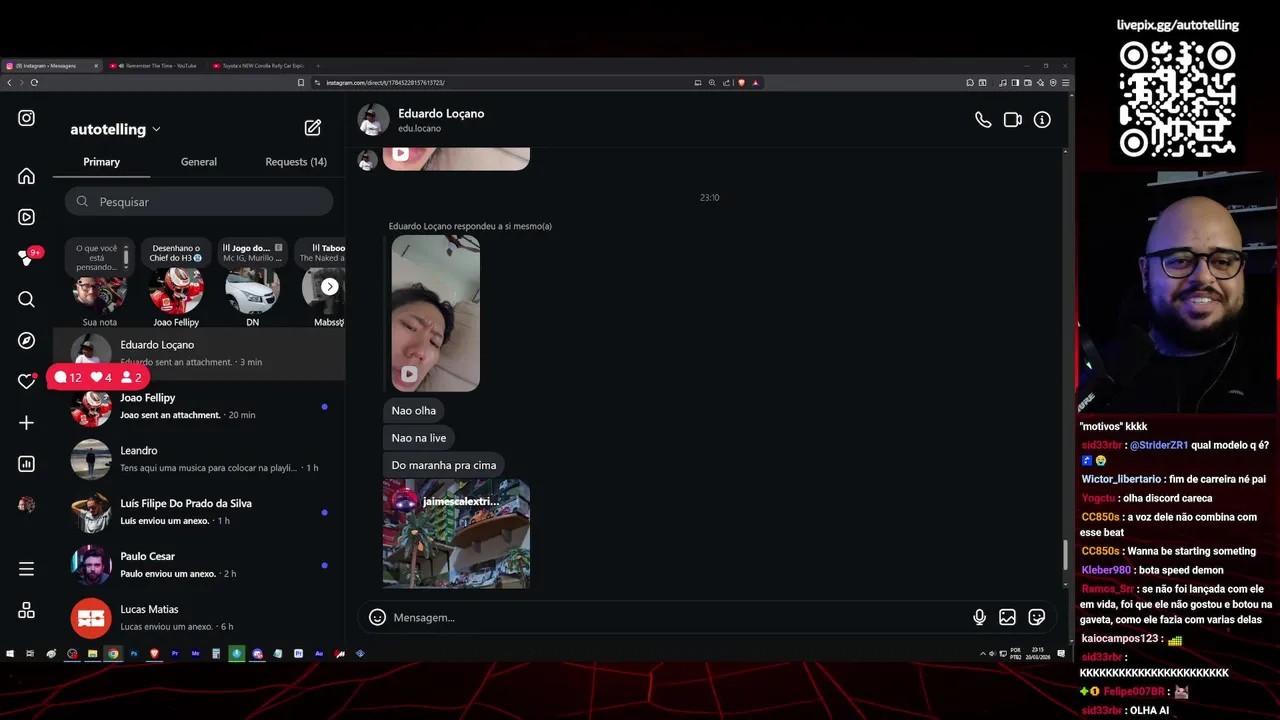Click message 'Do maranha pra cima'
The image size is (1280, 720).
444,465
